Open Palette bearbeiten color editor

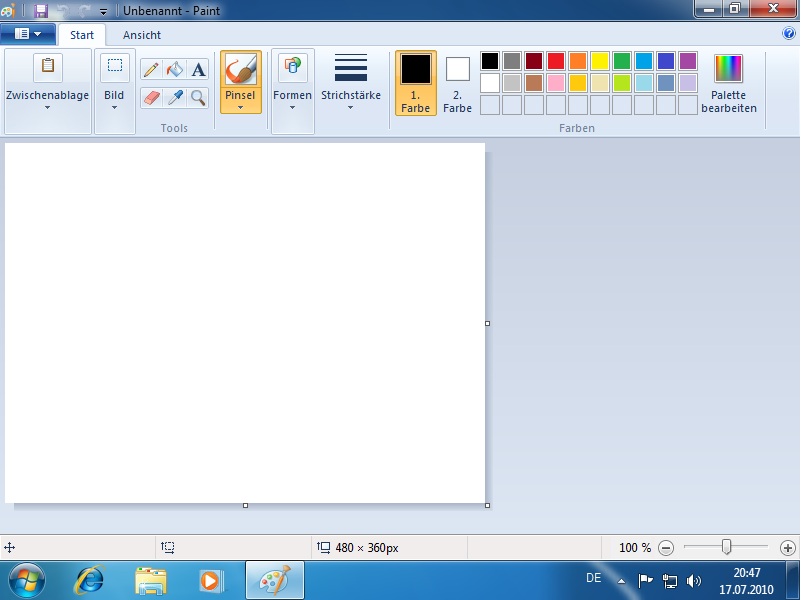(728, 83)
